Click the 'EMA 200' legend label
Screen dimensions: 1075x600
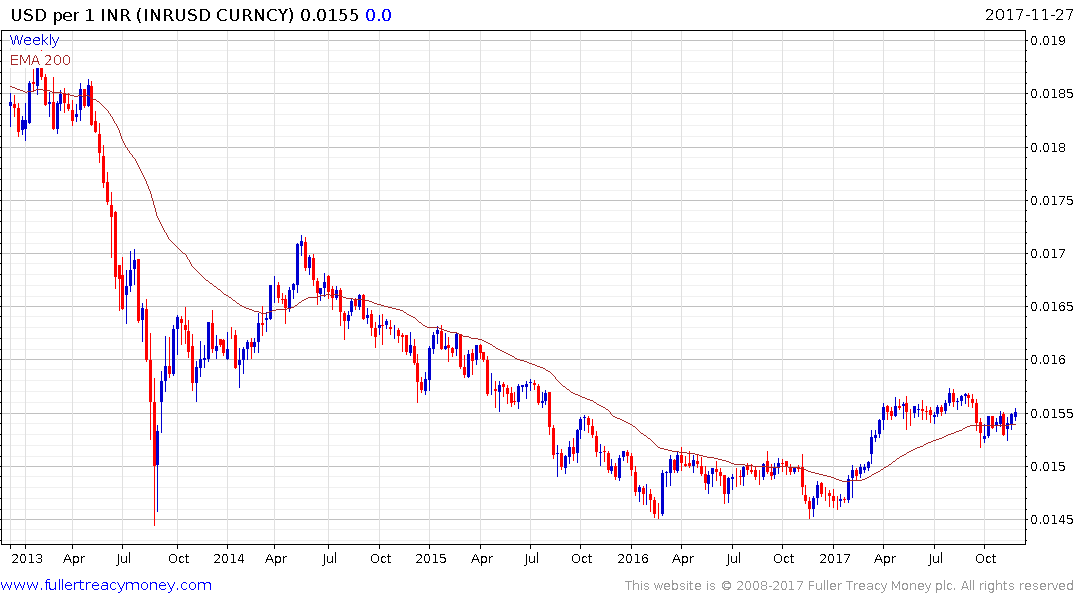tap(40, 60)
